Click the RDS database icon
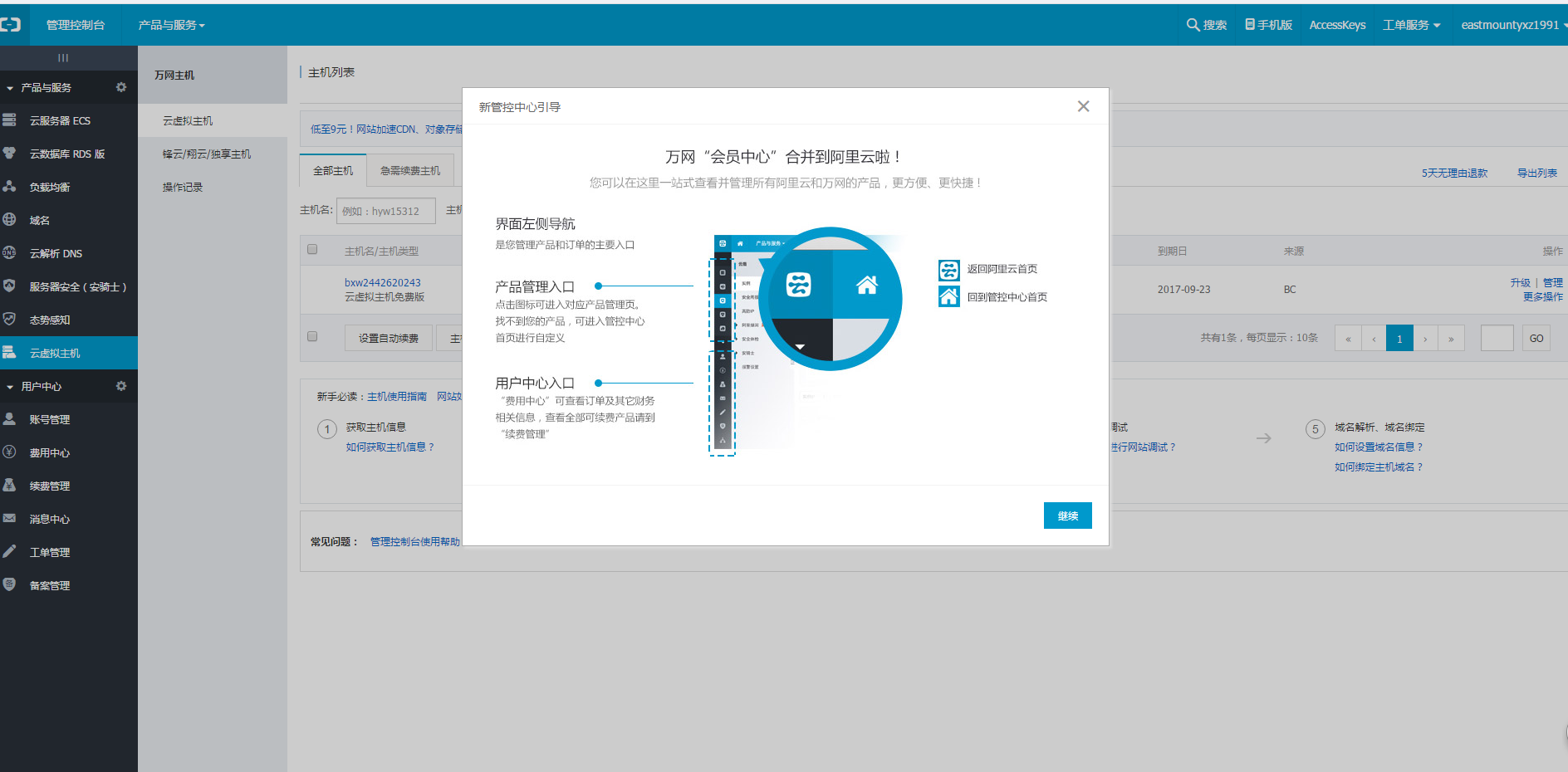The image size is (1568, 772). coord(10,154)
